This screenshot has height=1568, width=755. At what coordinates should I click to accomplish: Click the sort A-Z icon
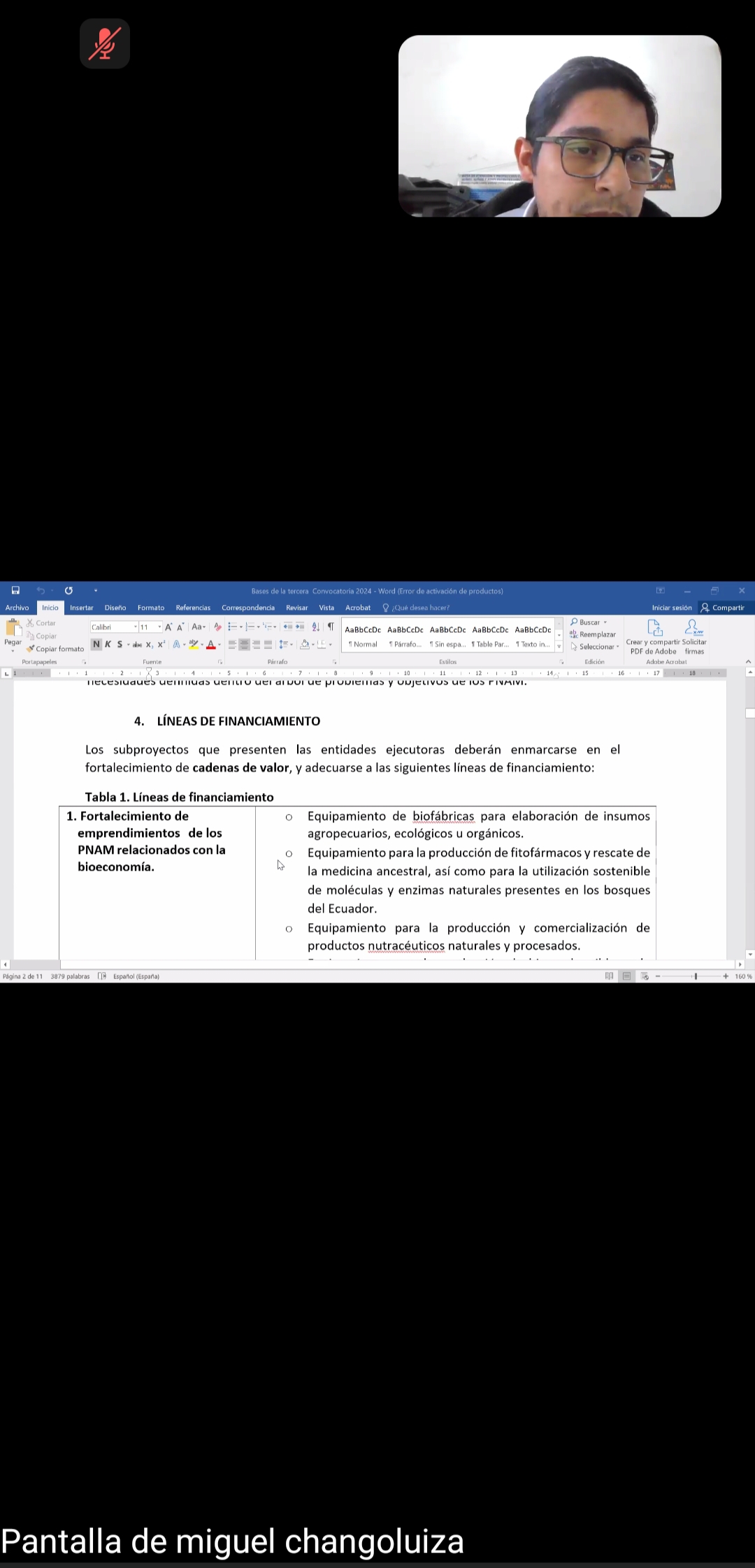316,627
